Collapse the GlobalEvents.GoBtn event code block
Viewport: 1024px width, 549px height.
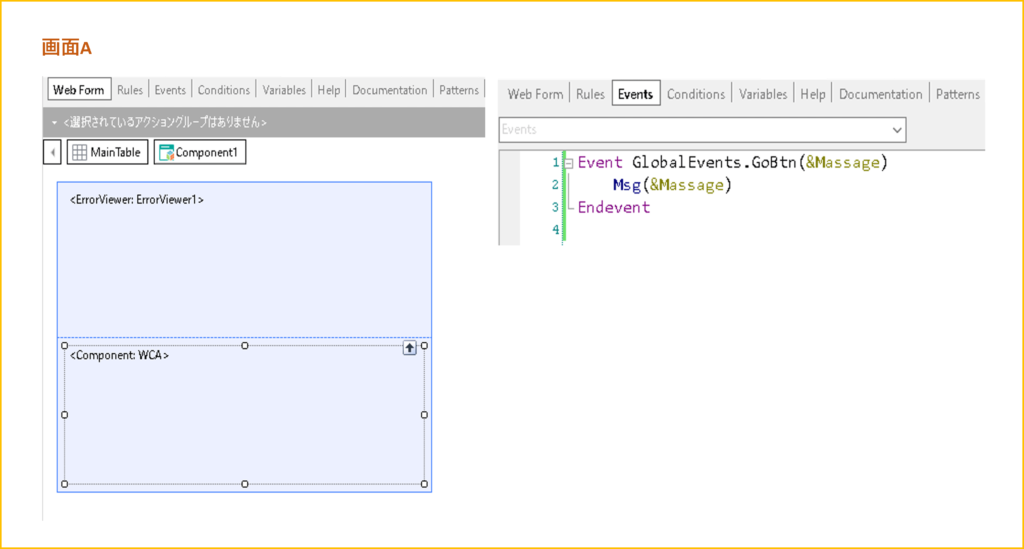tap(568, 163)
